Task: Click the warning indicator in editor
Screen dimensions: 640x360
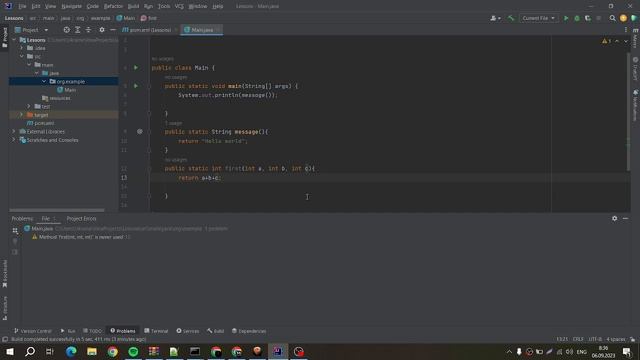Action: click(606, 41)
